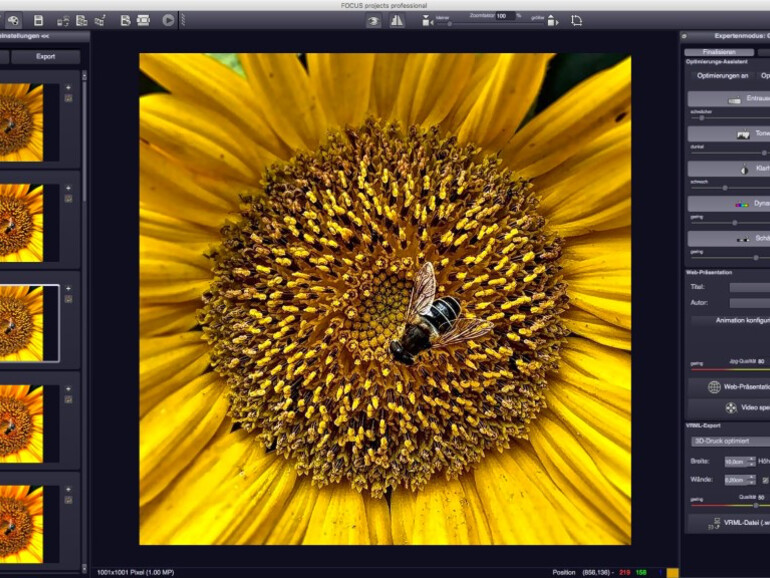Click the Expertenmodus panel collapse icon
Viewport: 770px width, 578px height.
click(684, 36)
